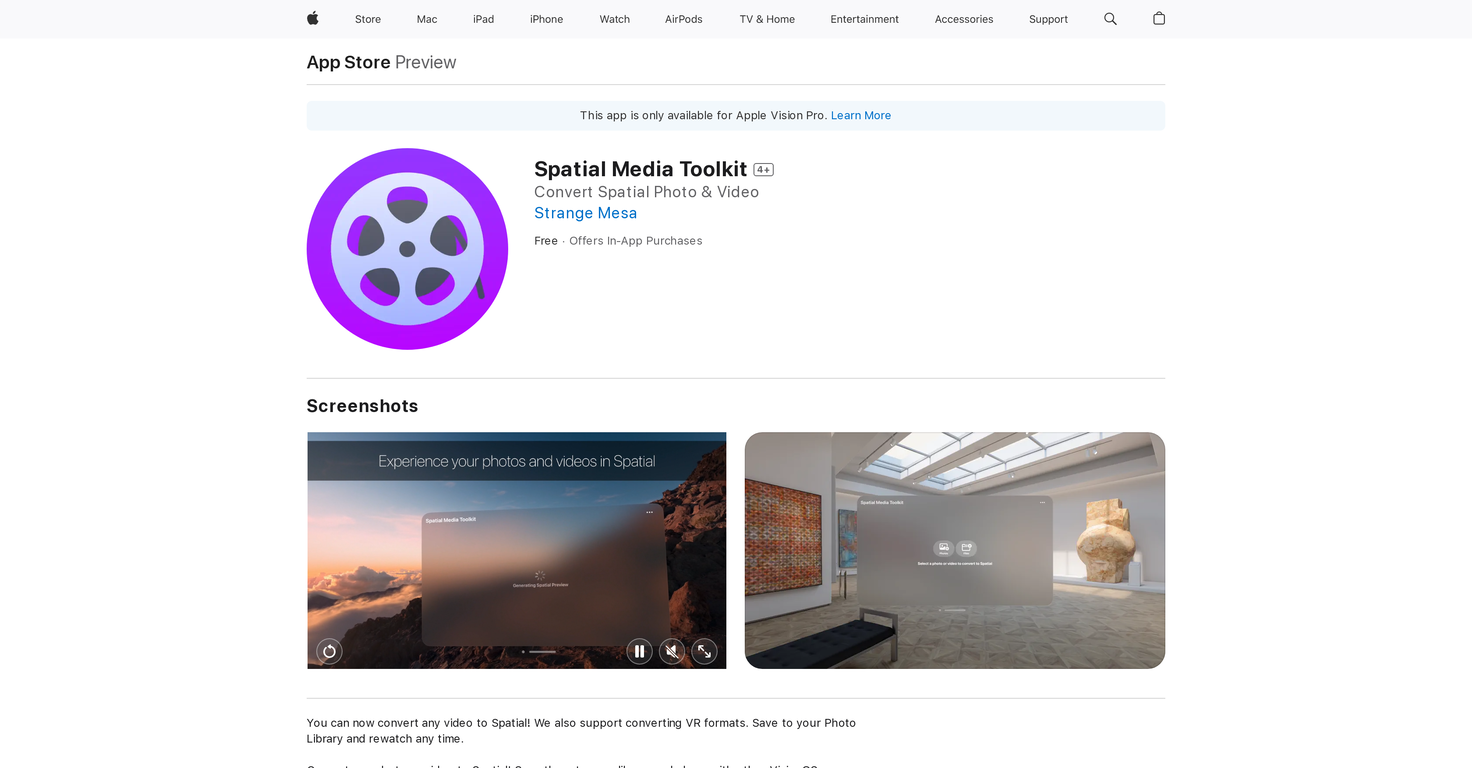Select the Photo option in the app screenshot
The image size is (1472, 768).
(943, 548)
